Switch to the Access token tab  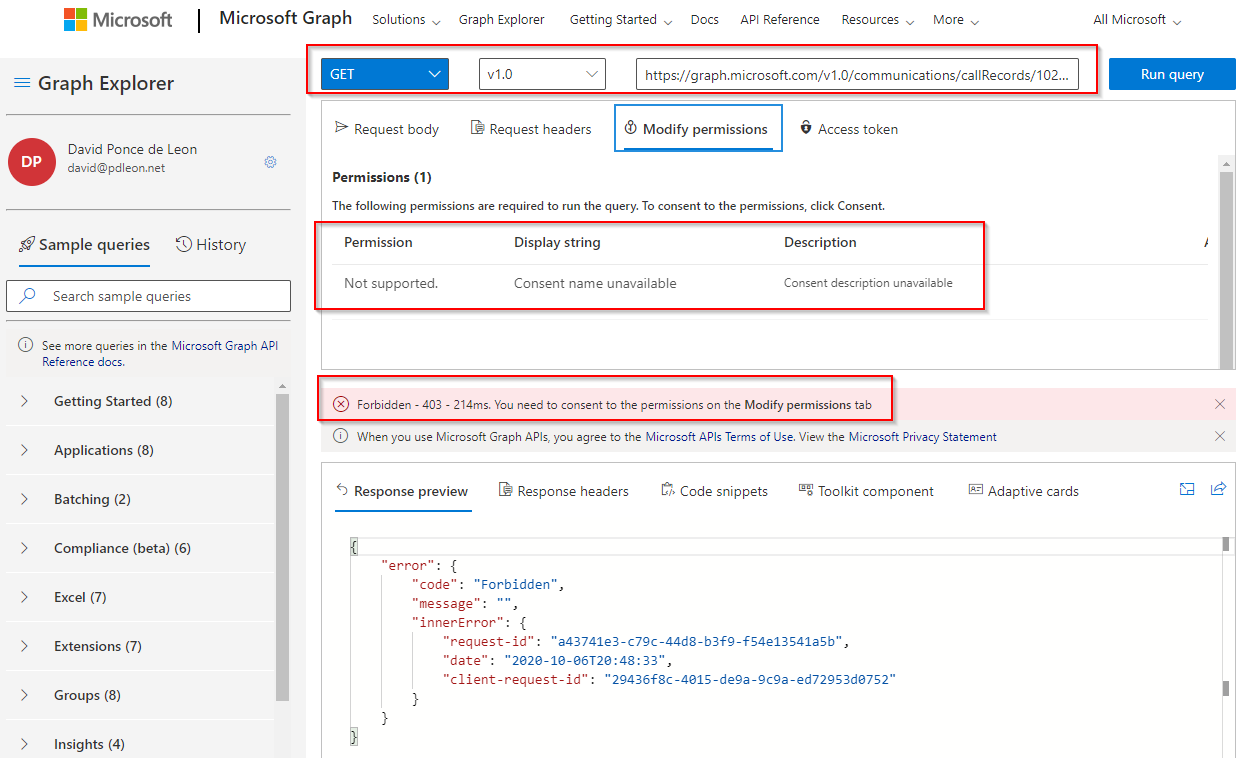coord(848,129)
